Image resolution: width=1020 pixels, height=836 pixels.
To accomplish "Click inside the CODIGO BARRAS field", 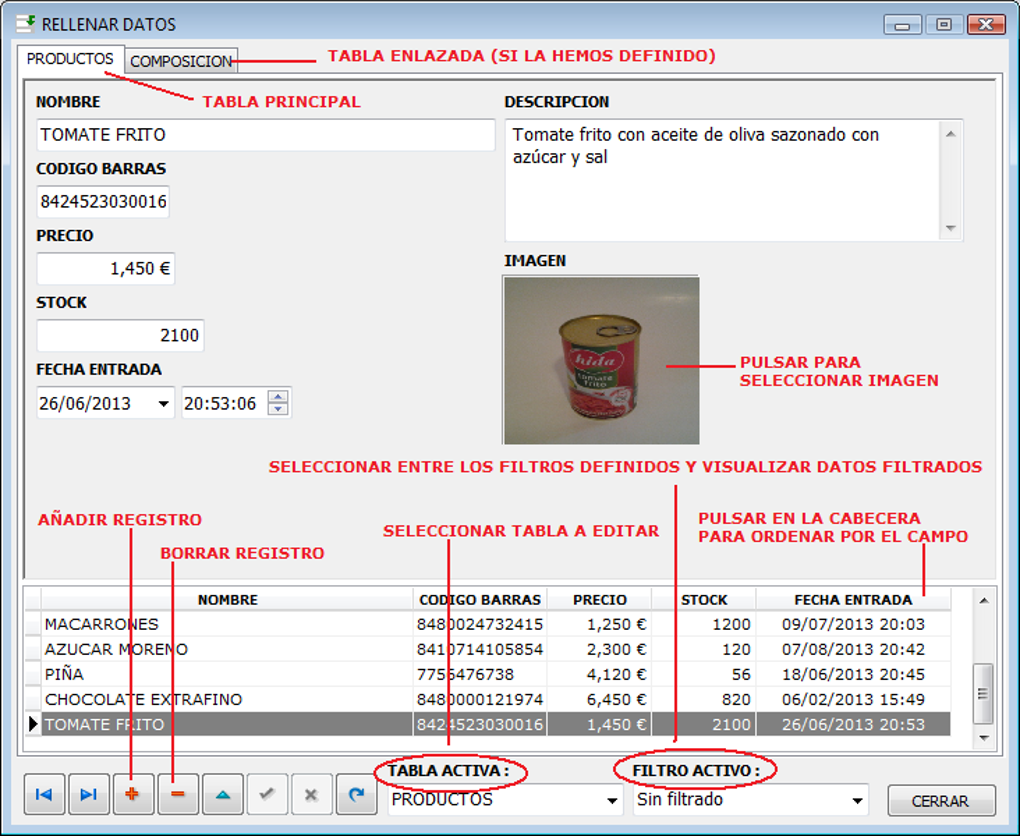I will point(102,201).
